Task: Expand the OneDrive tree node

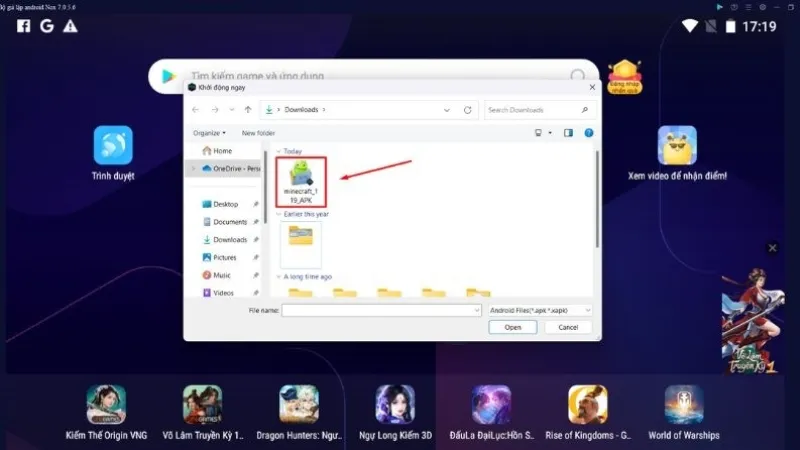Action: (x=194, y=168)
